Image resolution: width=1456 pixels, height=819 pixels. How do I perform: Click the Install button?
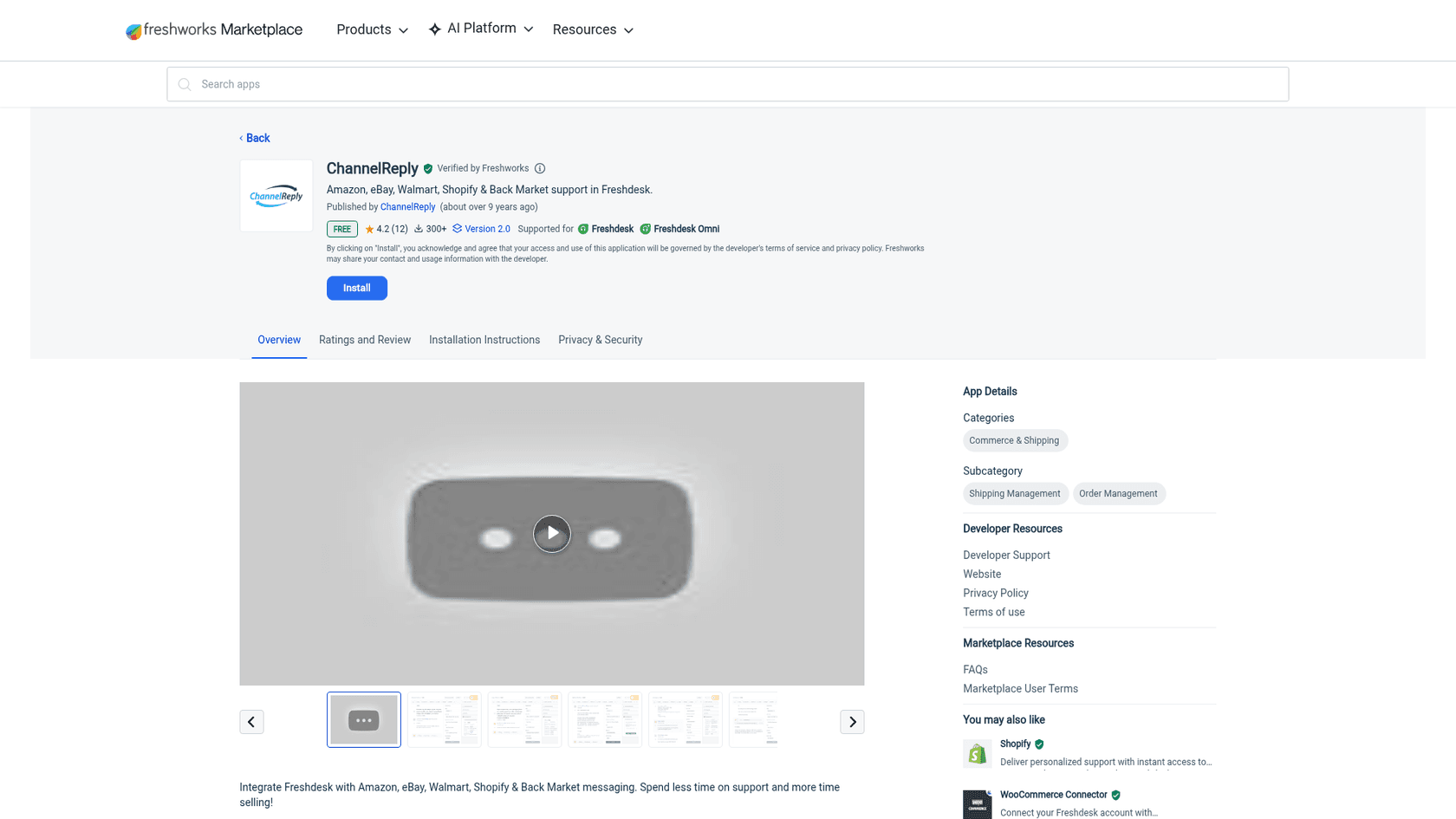click(357, 289)
